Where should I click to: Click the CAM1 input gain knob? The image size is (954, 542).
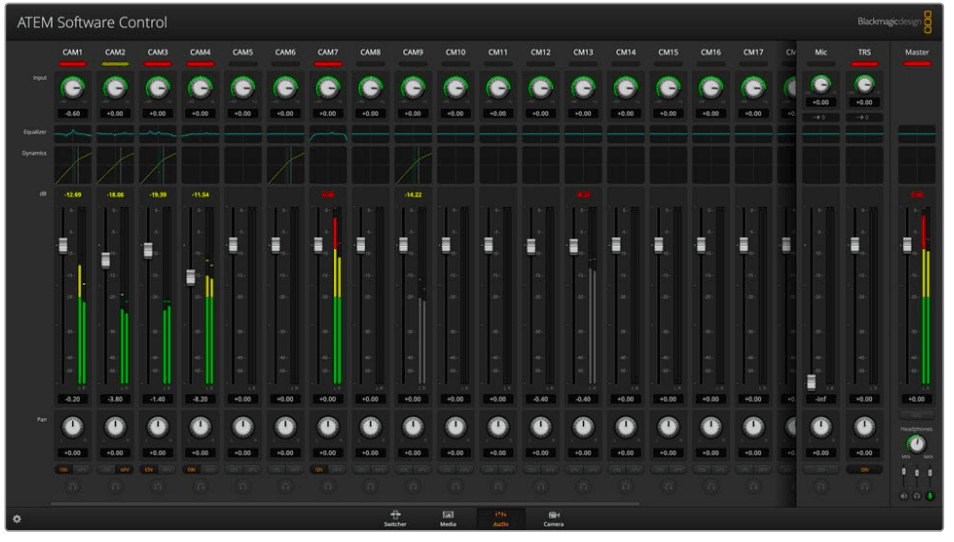click(72, 88)
